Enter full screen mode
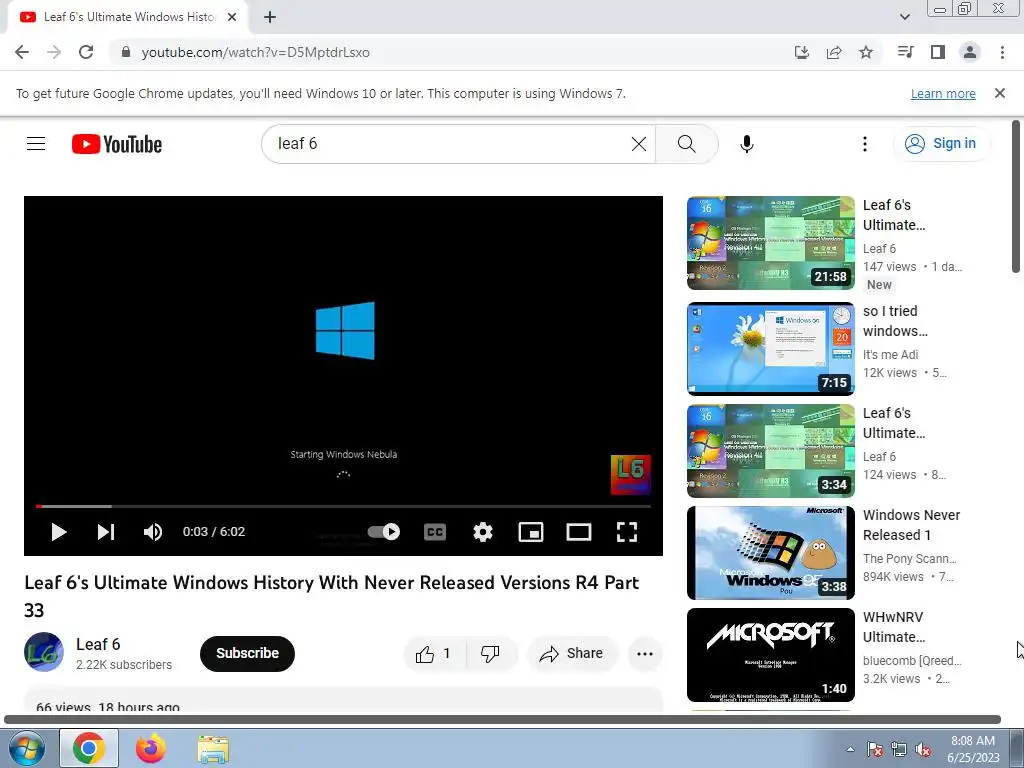The width and height of the screenshot is (1024, 768). [x=627, y=532]
